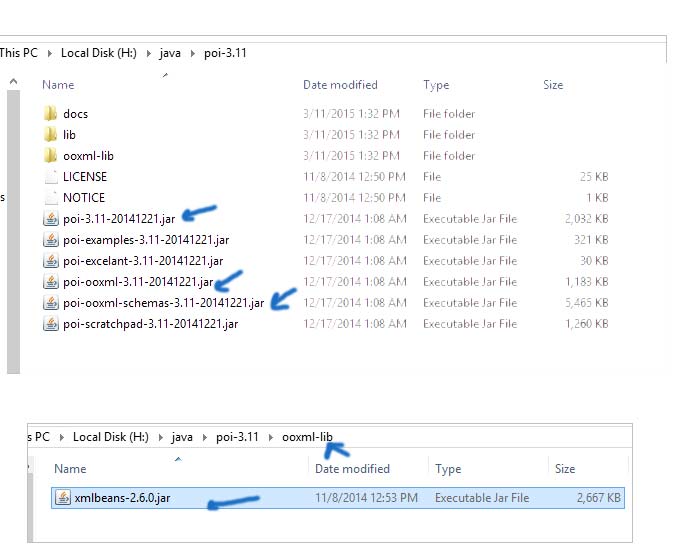
Task: Go to This PC in top address bar
Action: pos(19,53)
